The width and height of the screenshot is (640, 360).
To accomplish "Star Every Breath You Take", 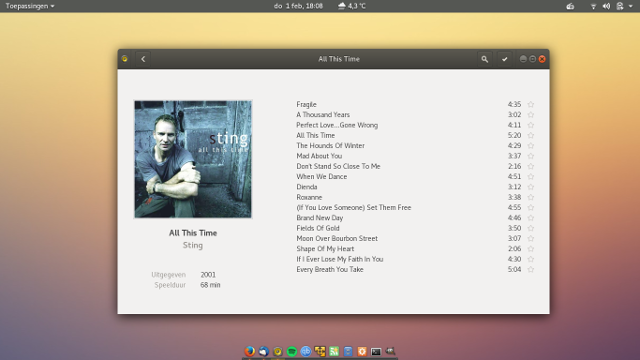I will [x=531, y=269].
